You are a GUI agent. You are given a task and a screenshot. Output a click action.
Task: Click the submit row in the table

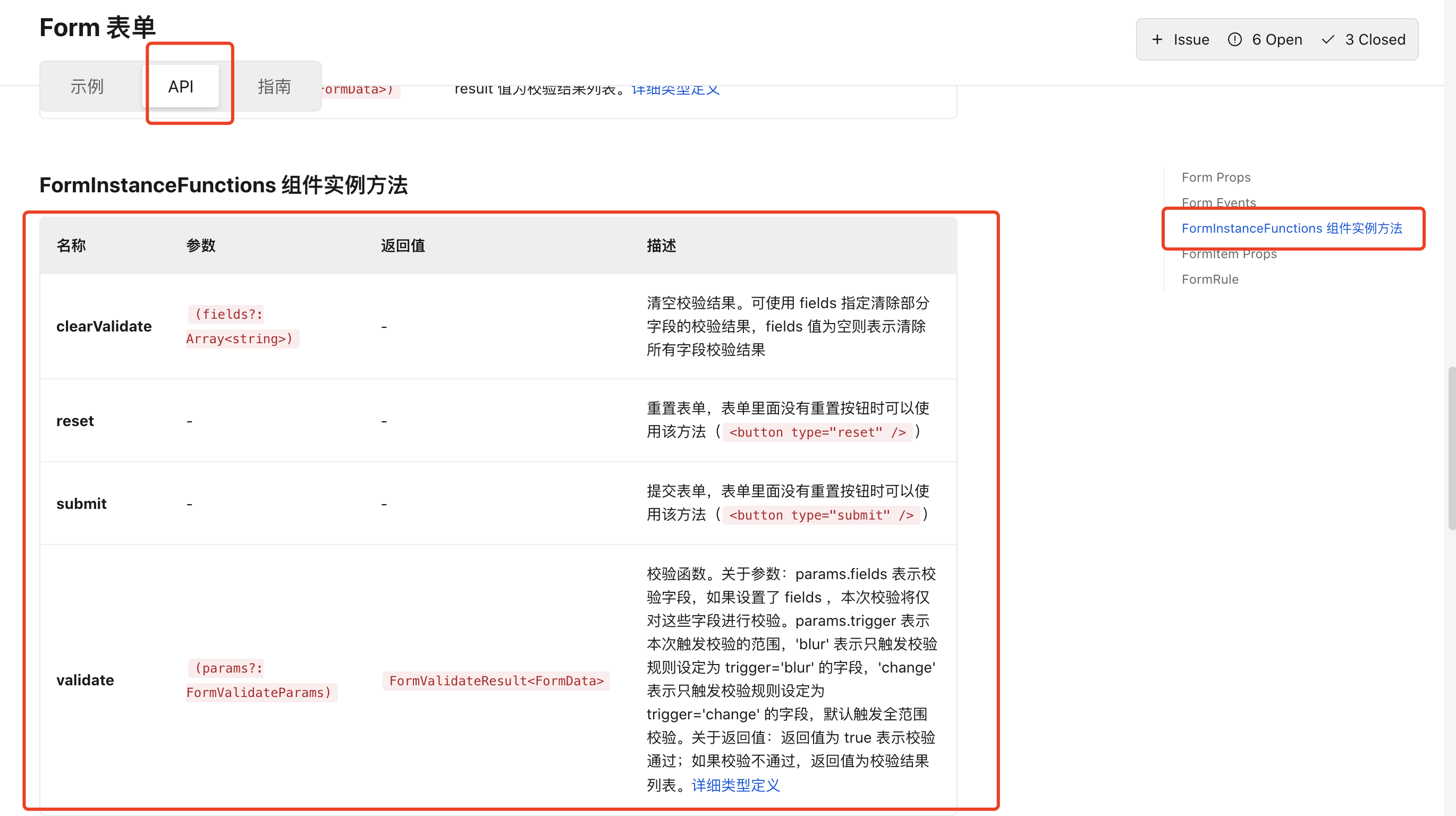81,503
